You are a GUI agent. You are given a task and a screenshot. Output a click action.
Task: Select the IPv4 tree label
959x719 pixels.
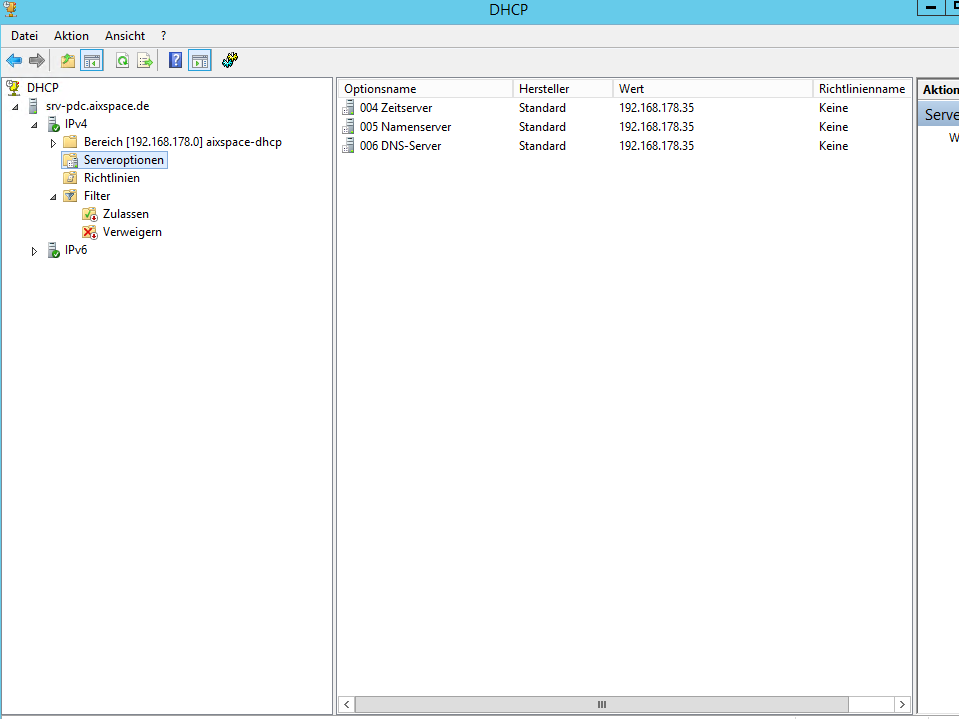click(x=76, y=124)
